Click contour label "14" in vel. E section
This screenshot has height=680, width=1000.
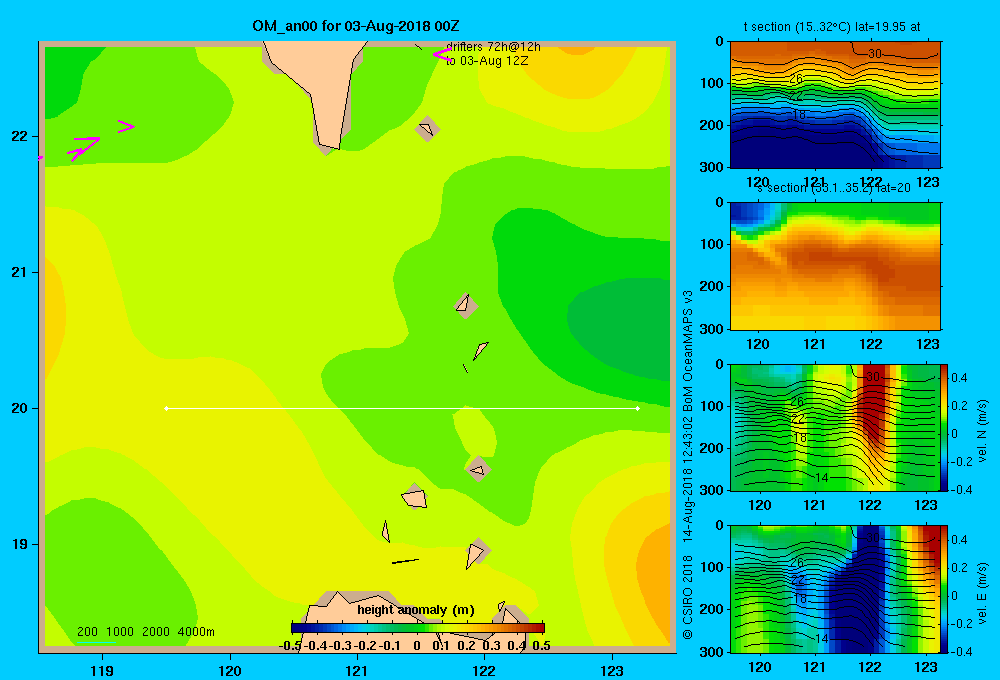click(x=821, y=638)
